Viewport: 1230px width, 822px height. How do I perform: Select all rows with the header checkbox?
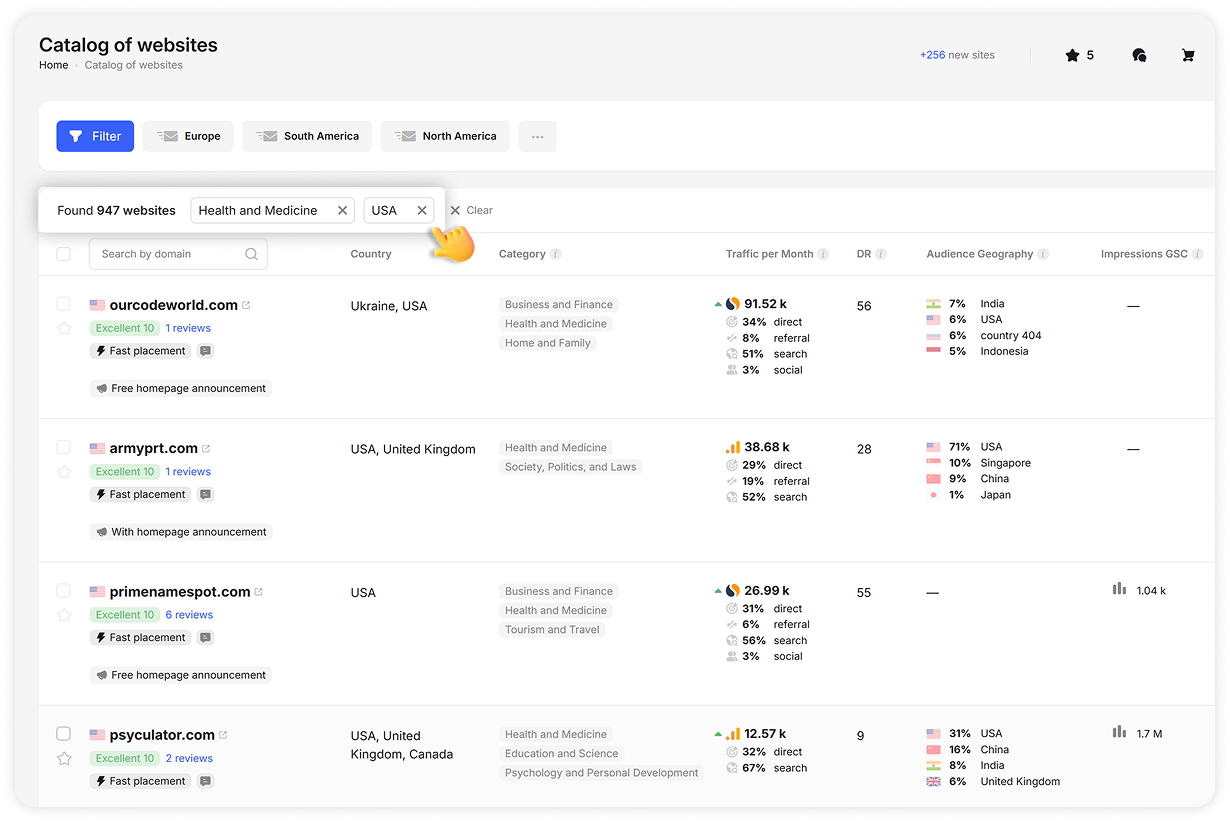coord(64,254)
